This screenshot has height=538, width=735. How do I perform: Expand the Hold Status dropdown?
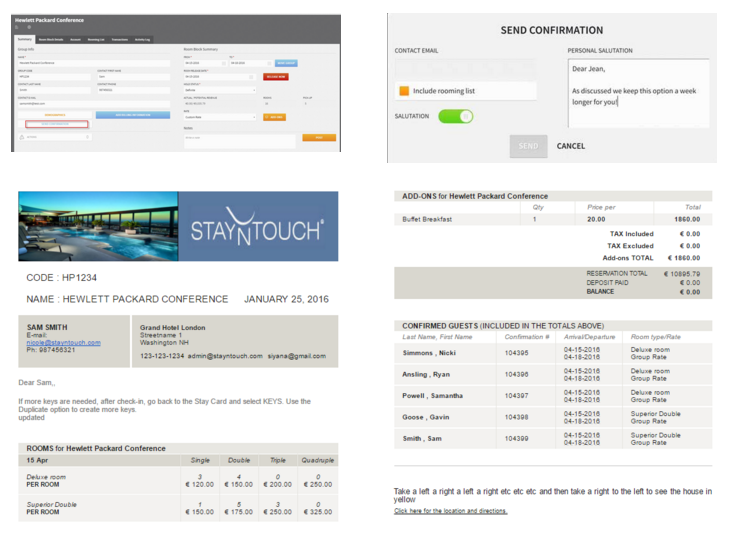pyautogui.click(x=220, y=90)
